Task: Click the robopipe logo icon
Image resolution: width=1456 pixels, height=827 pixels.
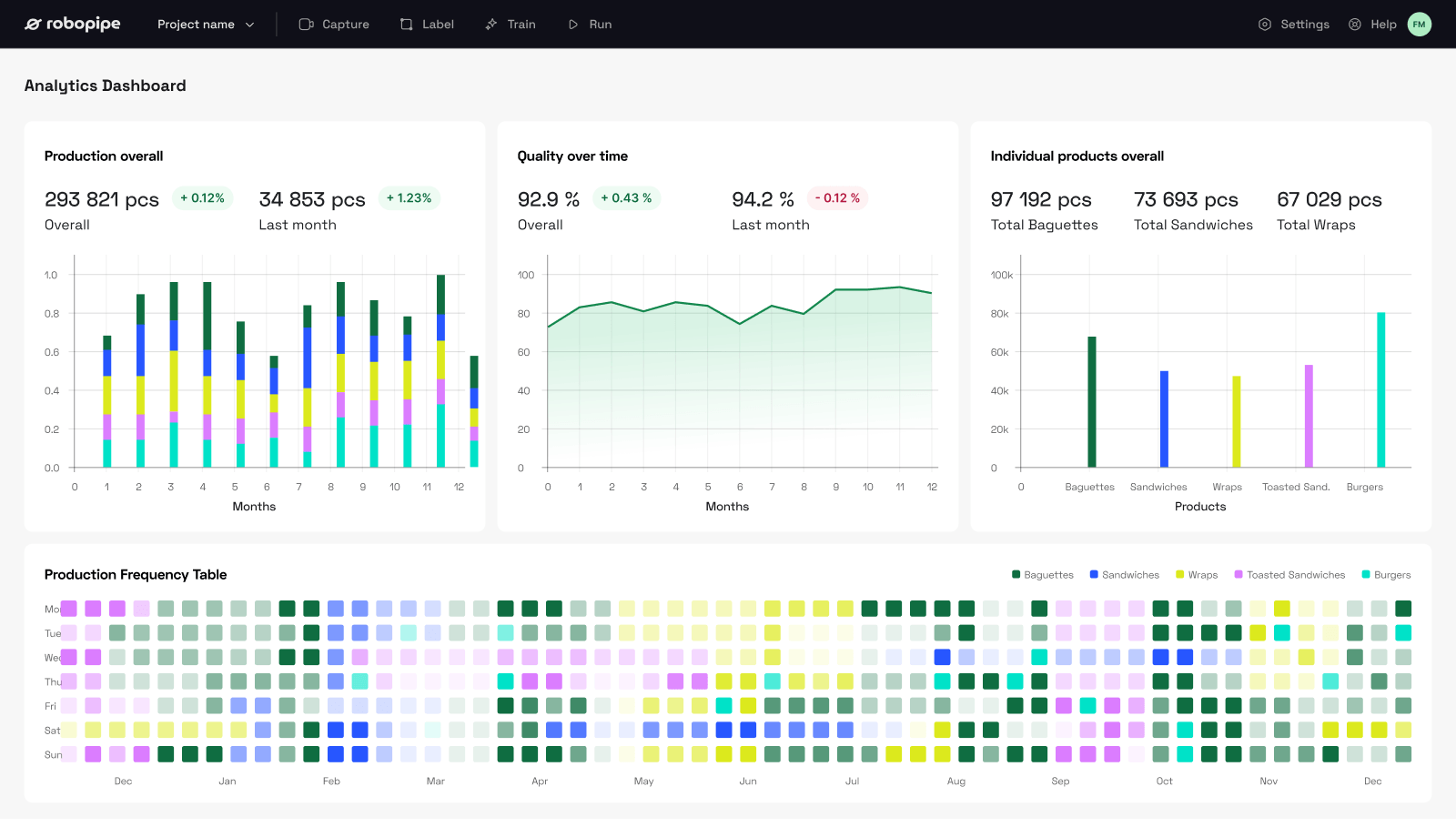Action: coord(33,25)
